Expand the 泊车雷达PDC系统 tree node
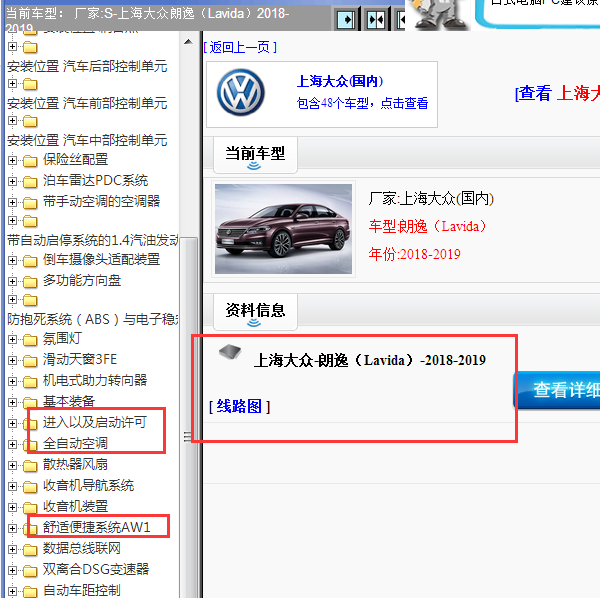Image resolution: width=600 pixels, height=598 pixels. tap(12, 181)
